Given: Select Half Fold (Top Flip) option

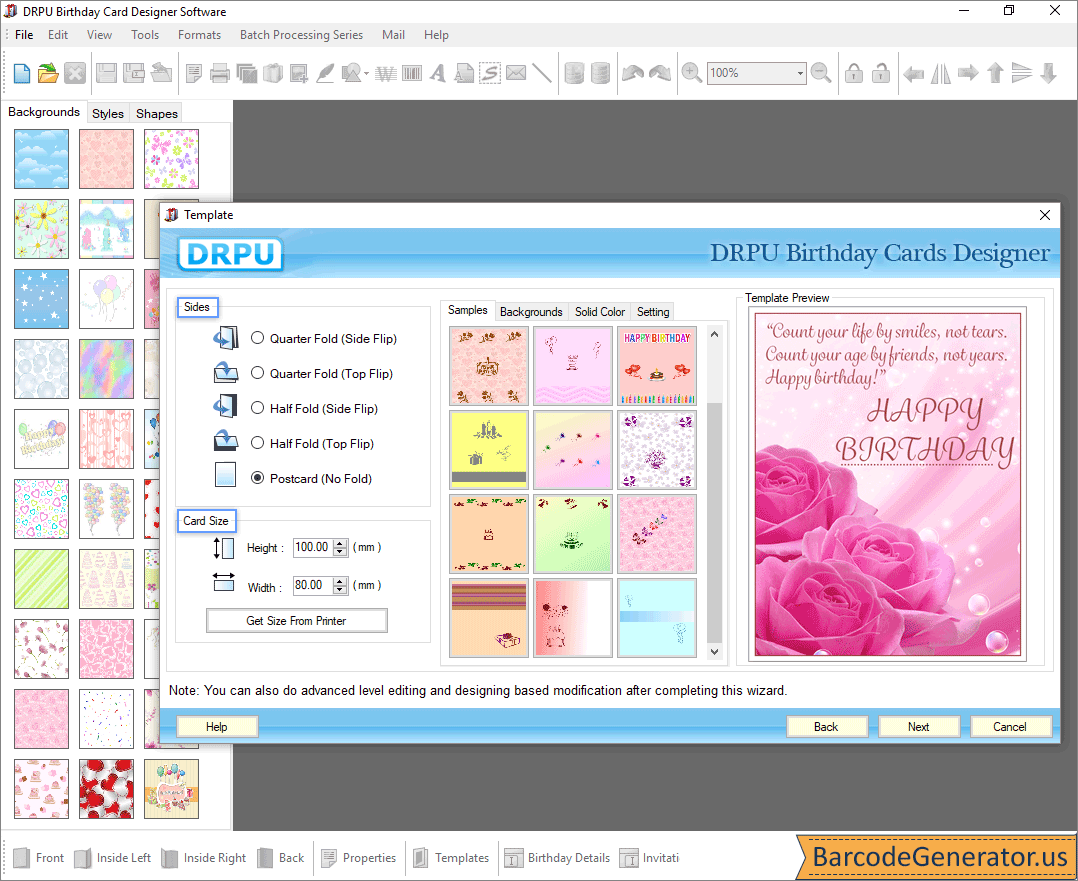Looking at the screenshot, I should click(257, 443).
